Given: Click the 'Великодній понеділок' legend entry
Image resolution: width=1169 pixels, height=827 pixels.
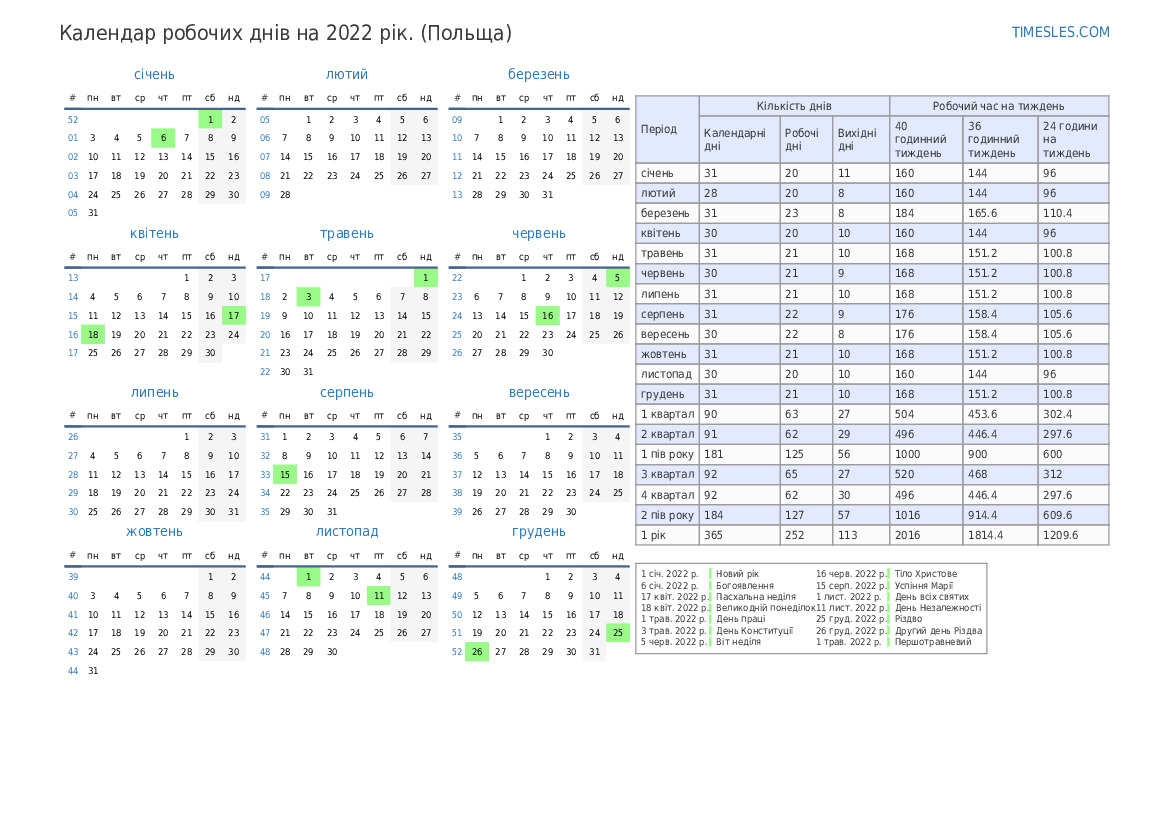Looking at the screenshot, I should [765, 609].
